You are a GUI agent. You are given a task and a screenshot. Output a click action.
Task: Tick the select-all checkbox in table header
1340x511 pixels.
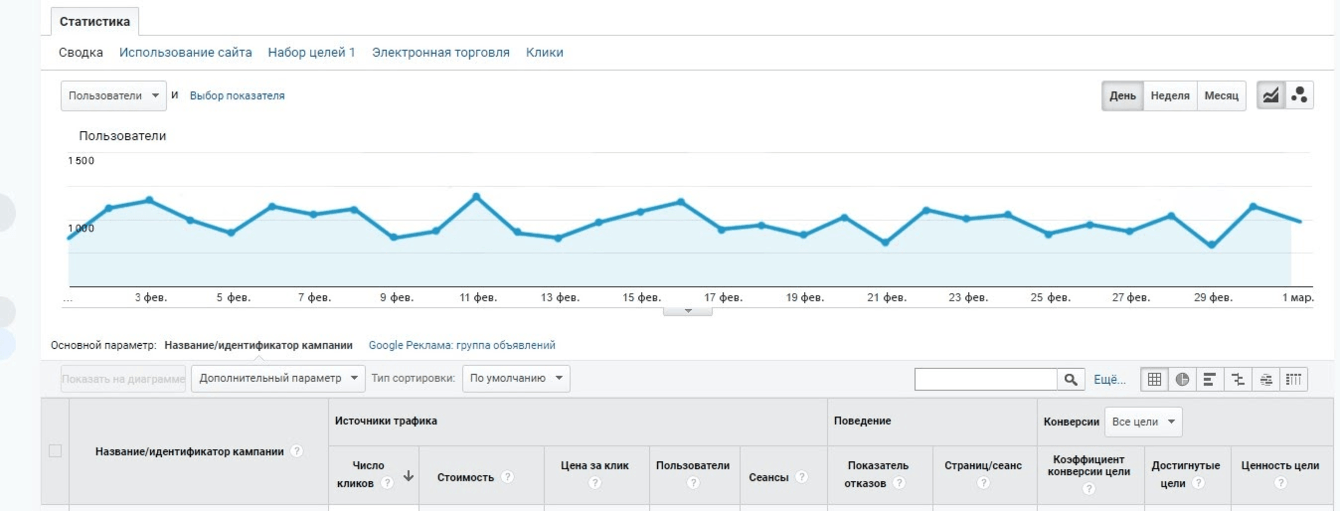coord(55,451)
